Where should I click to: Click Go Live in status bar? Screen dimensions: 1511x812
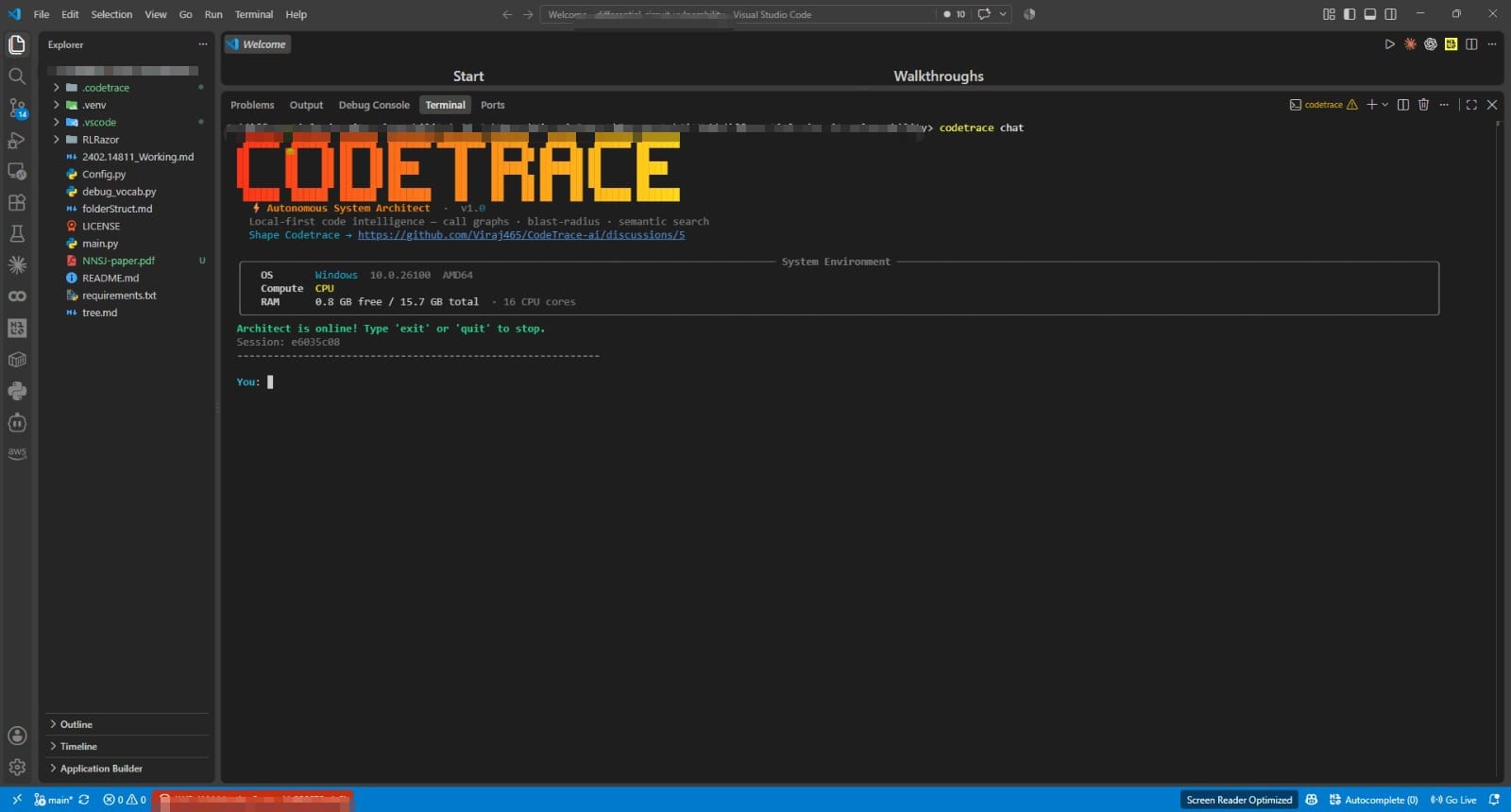(x=1453, y=800)
